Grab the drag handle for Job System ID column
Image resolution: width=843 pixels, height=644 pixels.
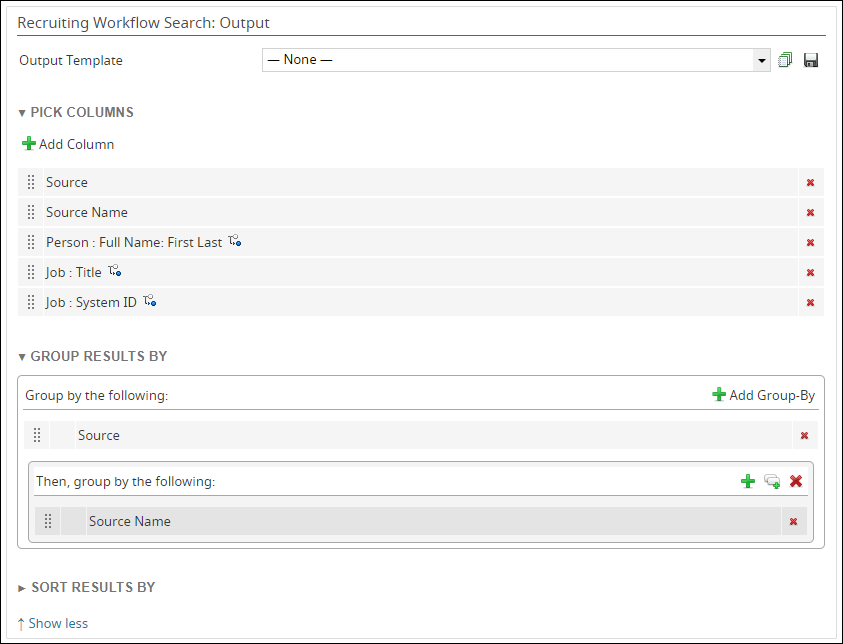[31, 302]
